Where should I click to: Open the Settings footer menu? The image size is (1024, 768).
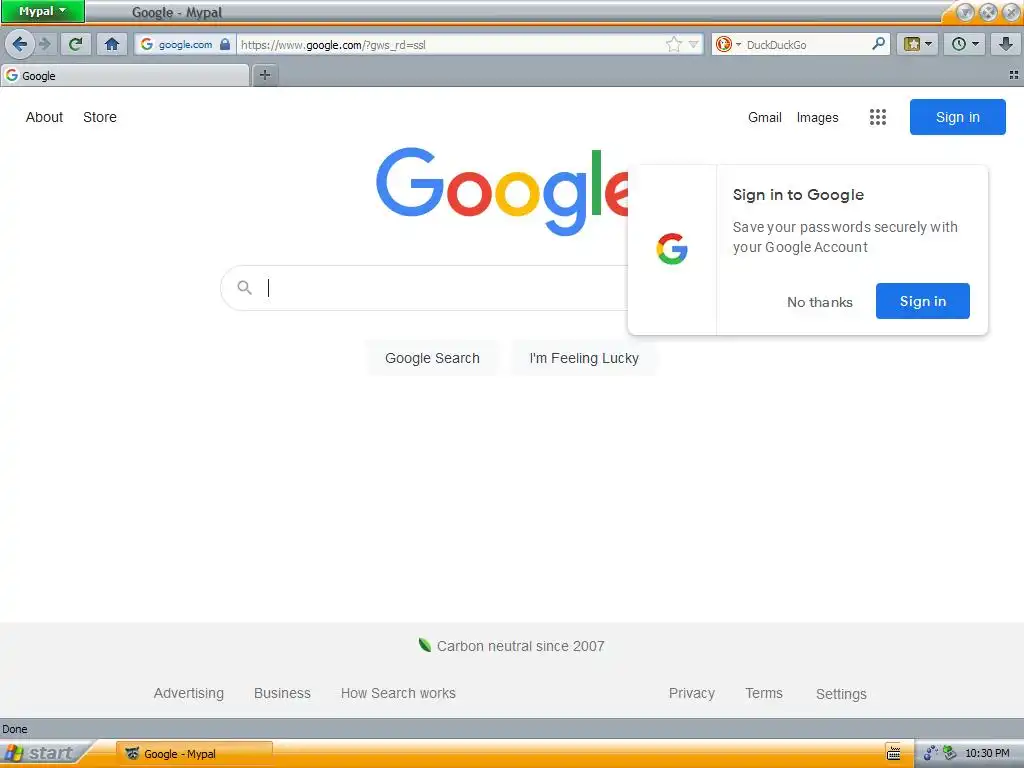(x=841, y=694)
